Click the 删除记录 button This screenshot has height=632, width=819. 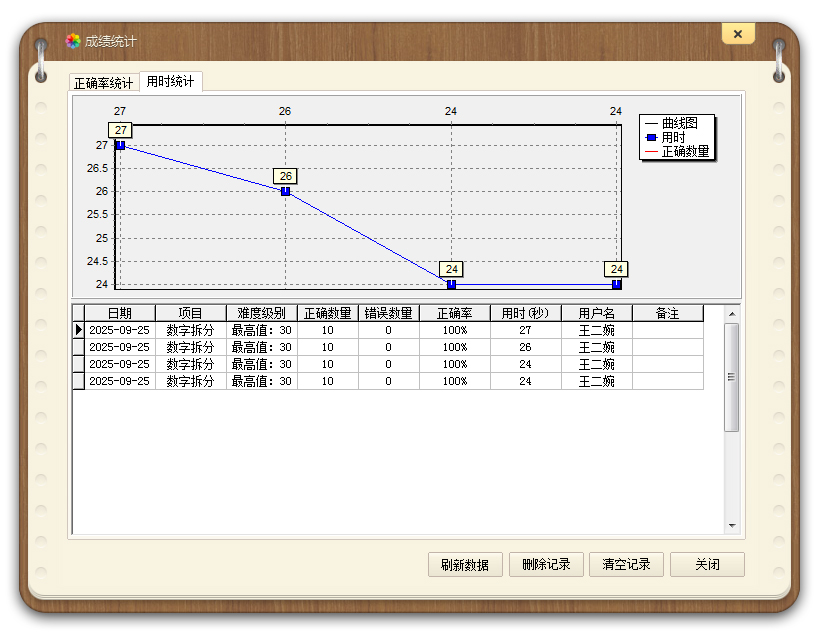[x=546, y=565]
